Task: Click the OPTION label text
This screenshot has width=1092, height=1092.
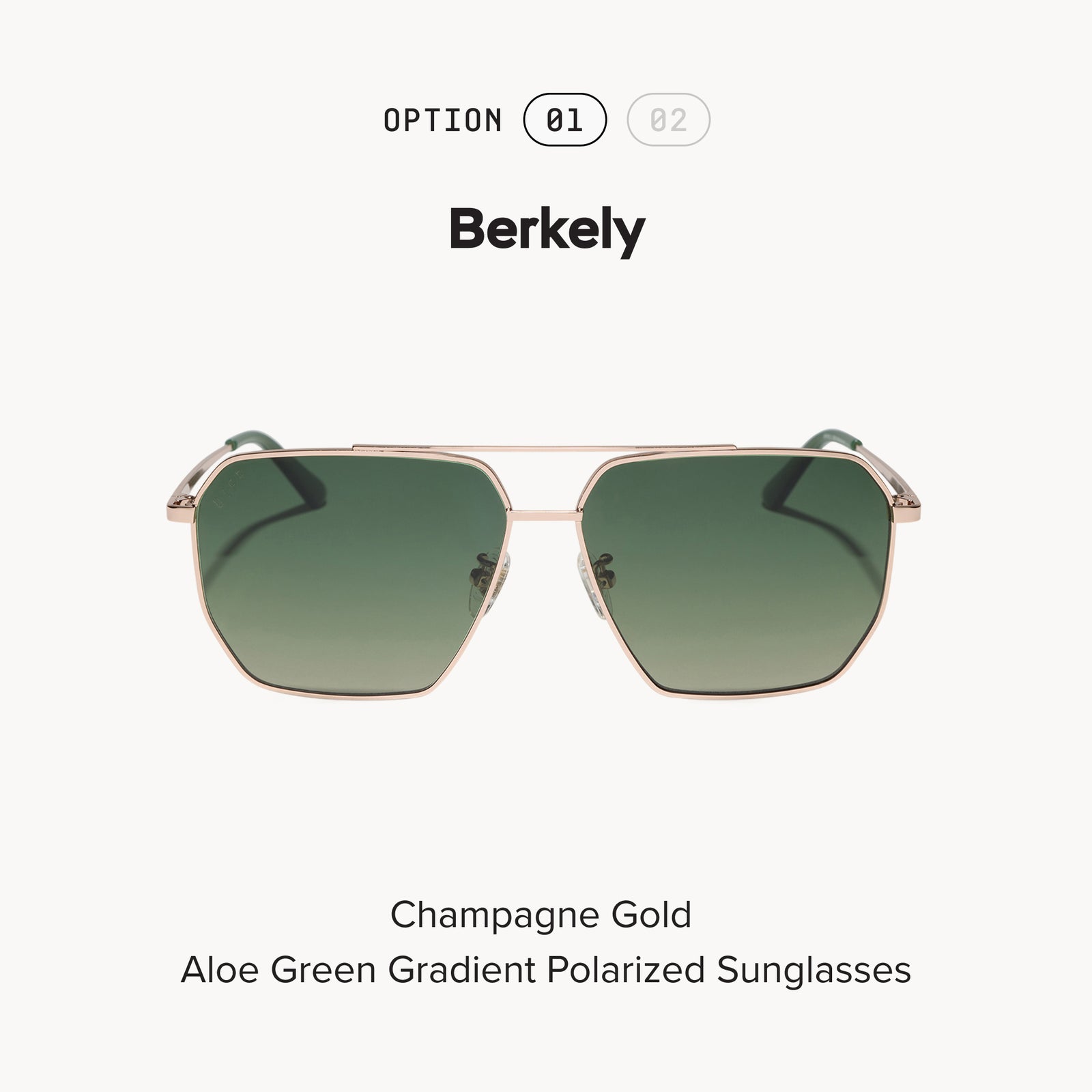Action: [x=442, y=120]
